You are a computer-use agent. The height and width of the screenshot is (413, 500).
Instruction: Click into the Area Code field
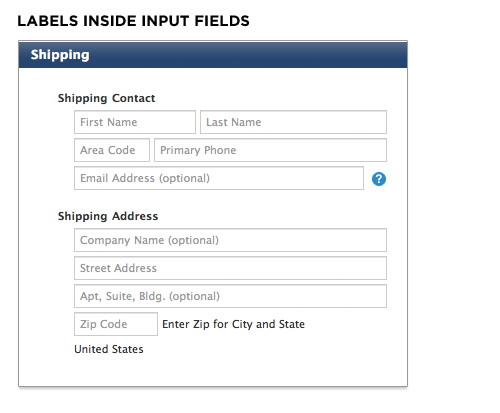(x=112, y=150)
